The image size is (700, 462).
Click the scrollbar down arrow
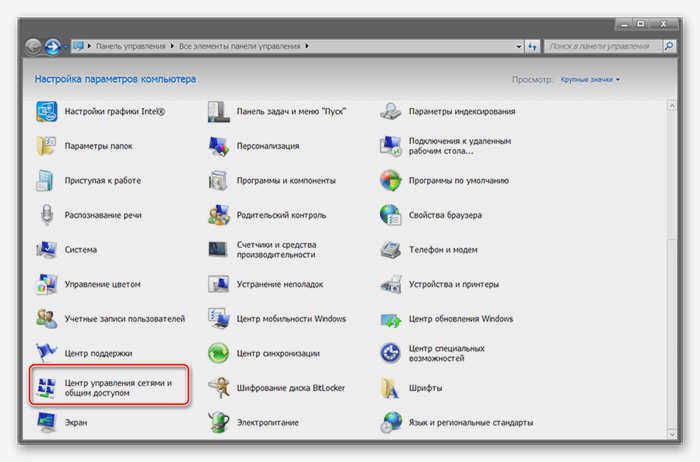pos(672,434)
